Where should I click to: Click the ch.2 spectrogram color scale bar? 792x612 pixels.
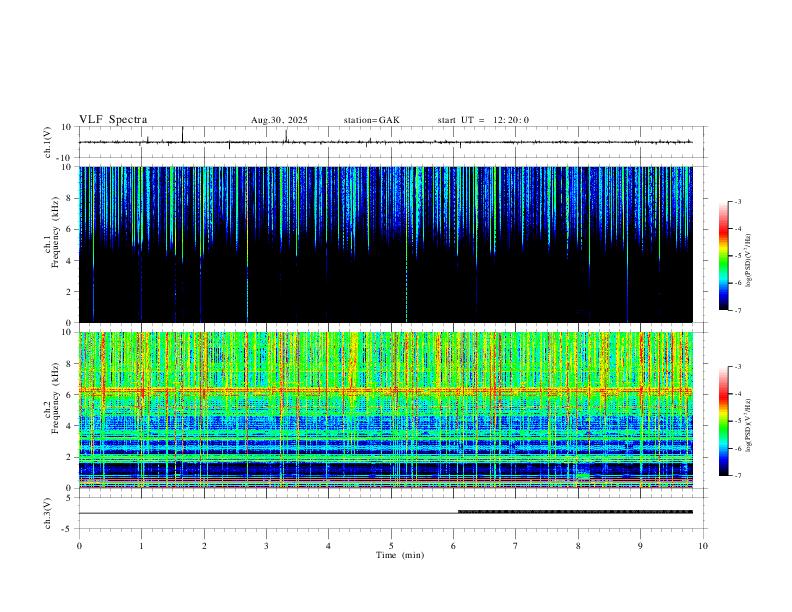723,421
